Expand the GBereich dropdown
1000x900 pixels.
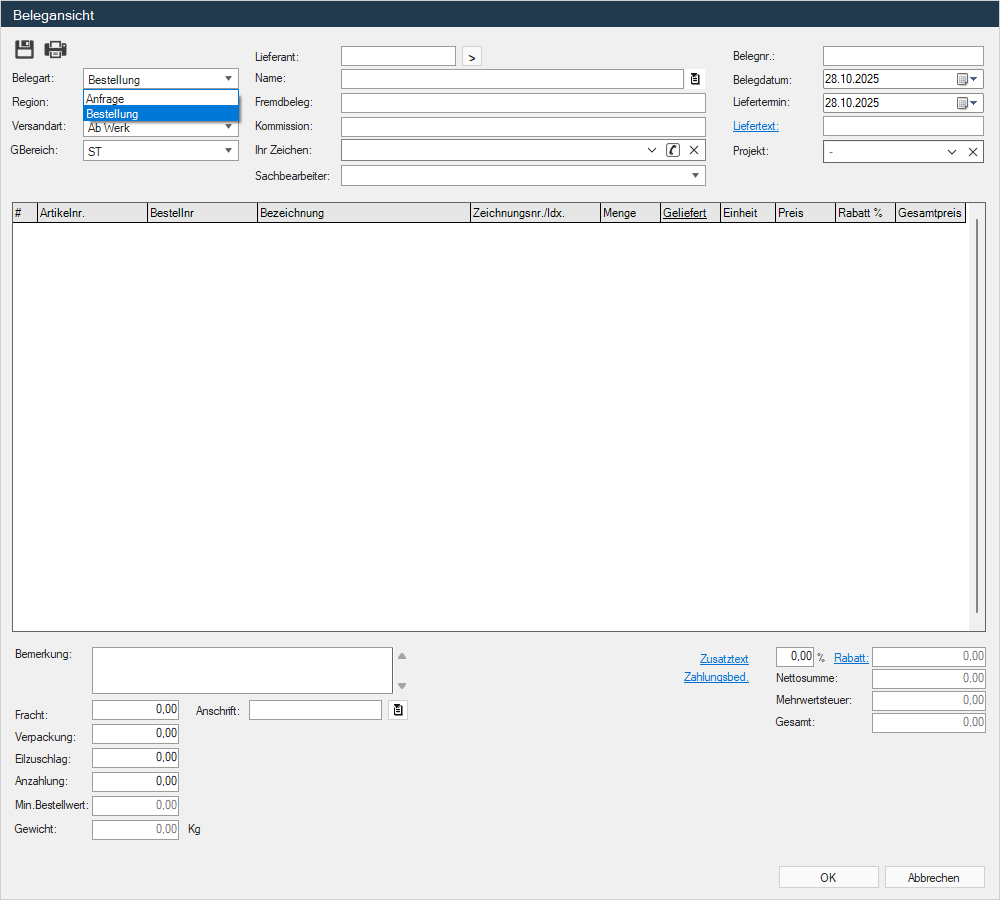pyautogui.click(x=228, y=151)
